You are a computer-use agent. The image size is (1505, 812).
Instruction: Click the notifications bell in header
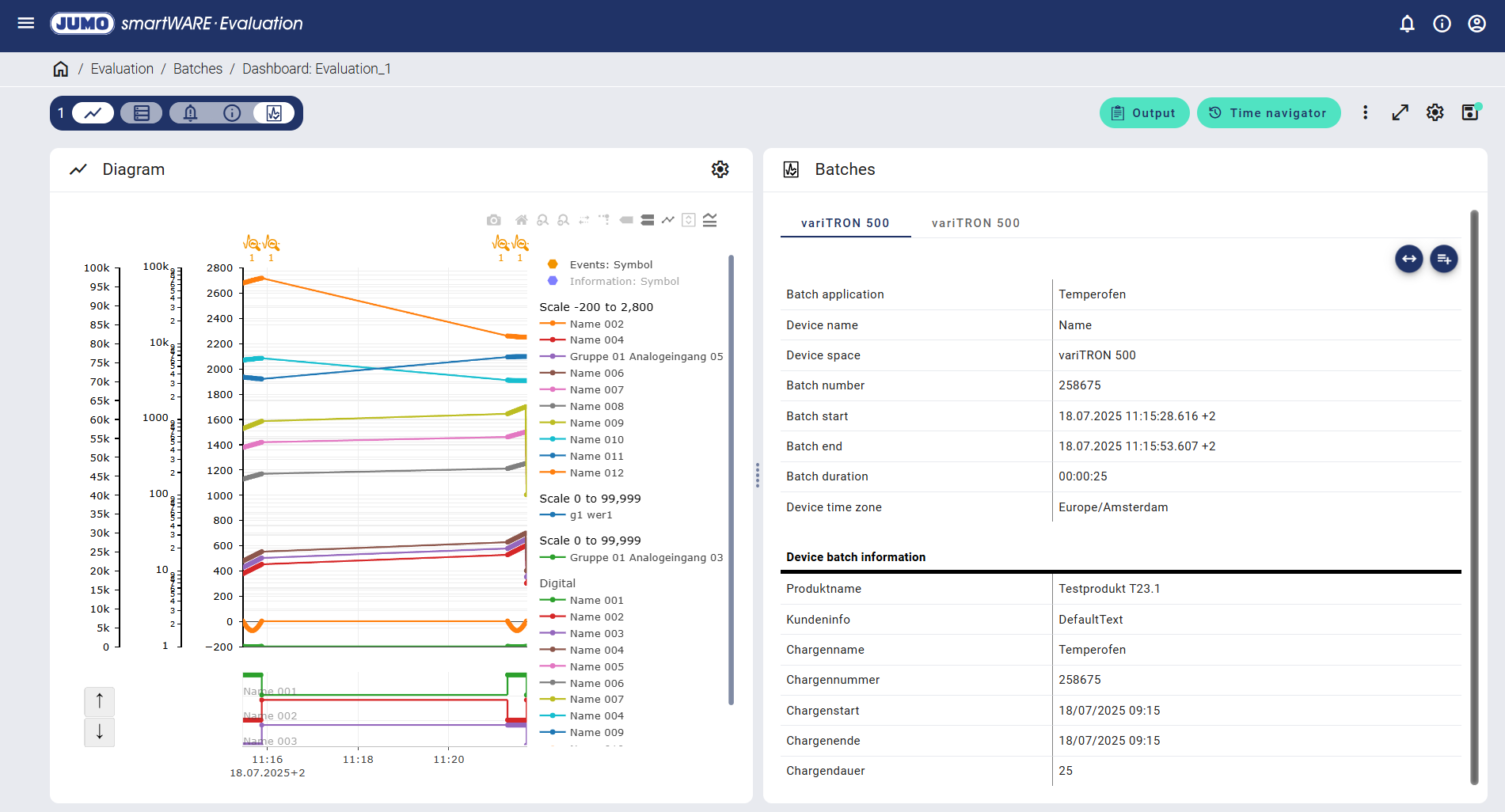[x=1407, y=24]
